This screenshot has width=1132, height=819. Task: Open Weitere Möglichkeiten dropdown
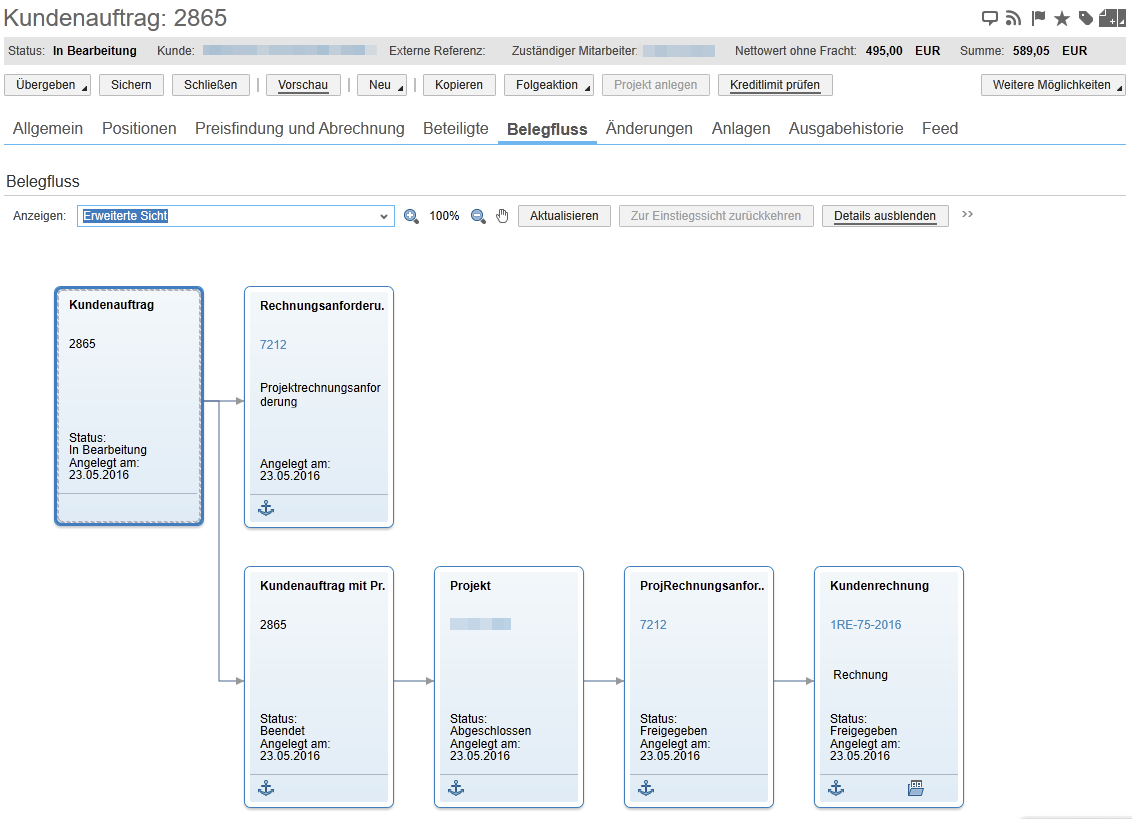[1053, 85]
